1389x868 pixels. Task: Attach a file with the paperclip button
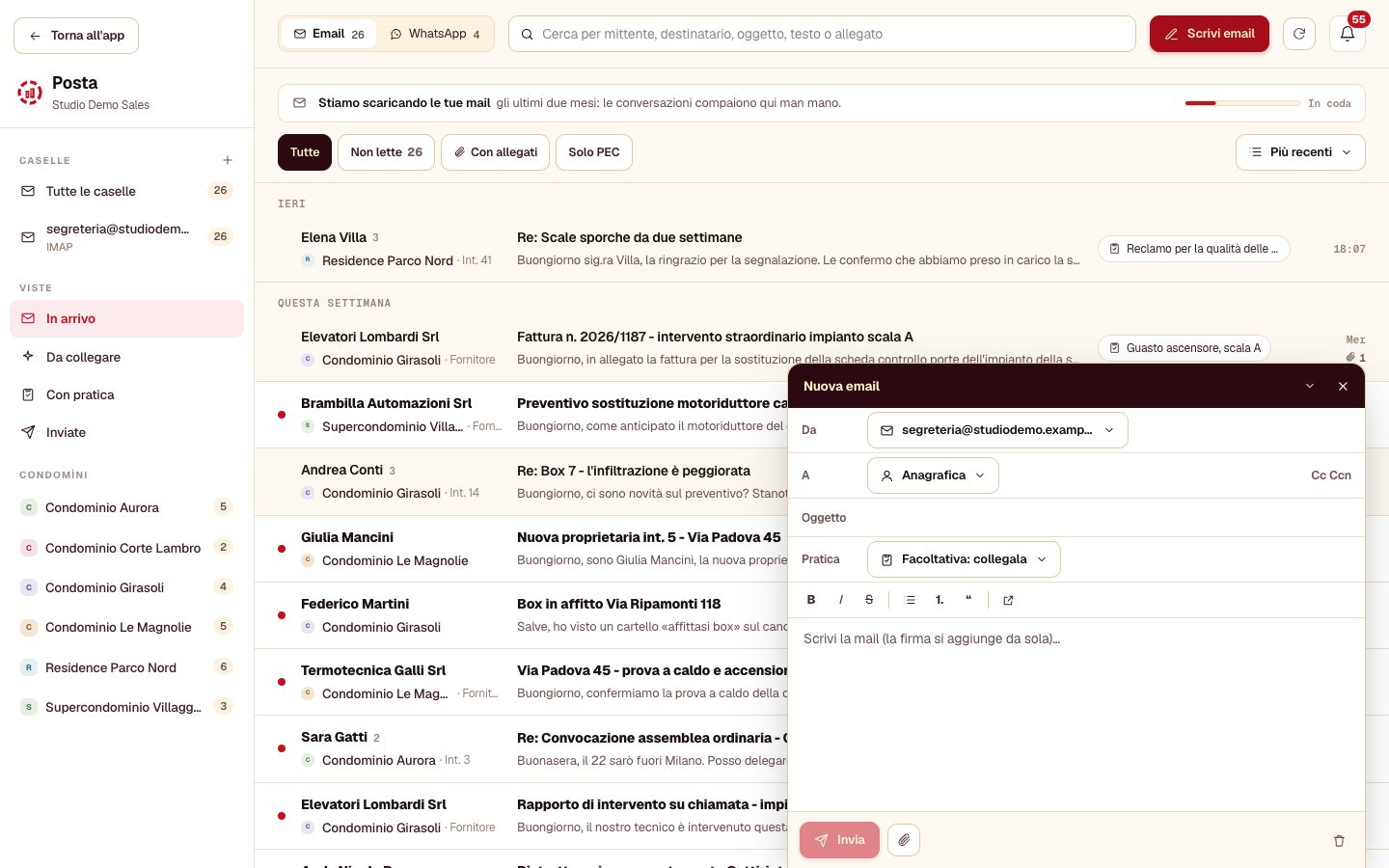coord(904,840)
